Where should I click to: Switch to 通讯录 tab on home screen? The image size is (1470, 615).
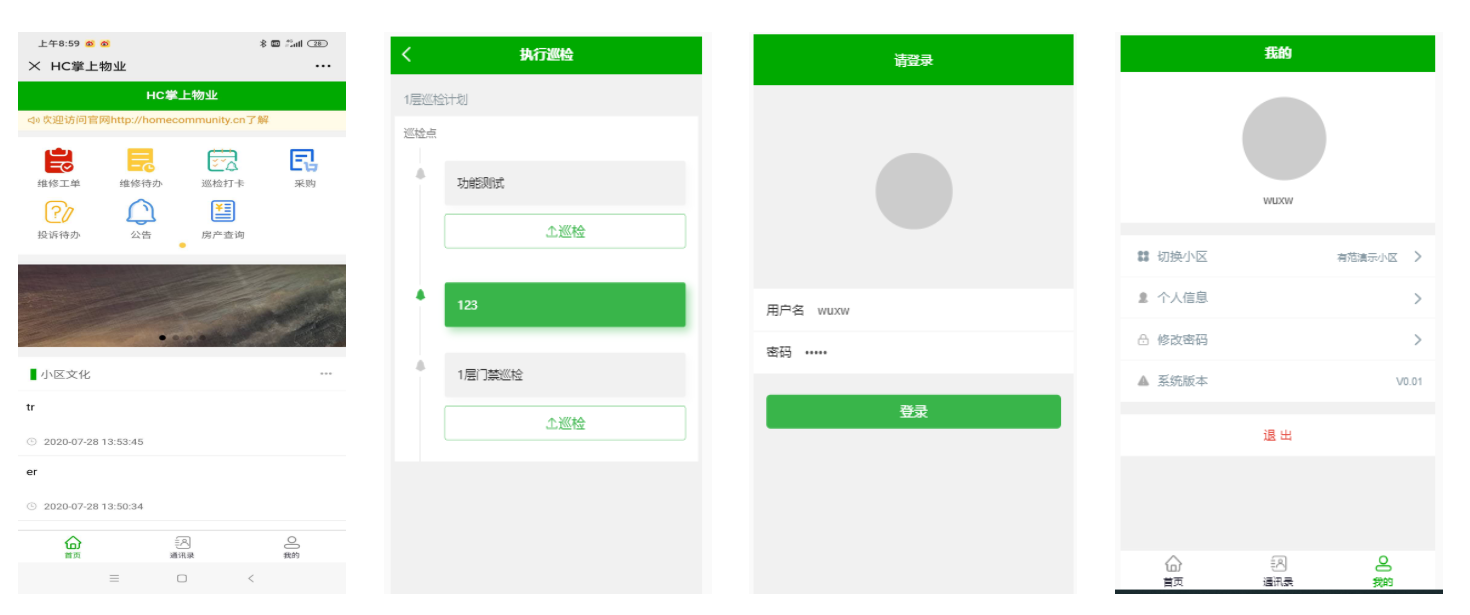point(182,546)
